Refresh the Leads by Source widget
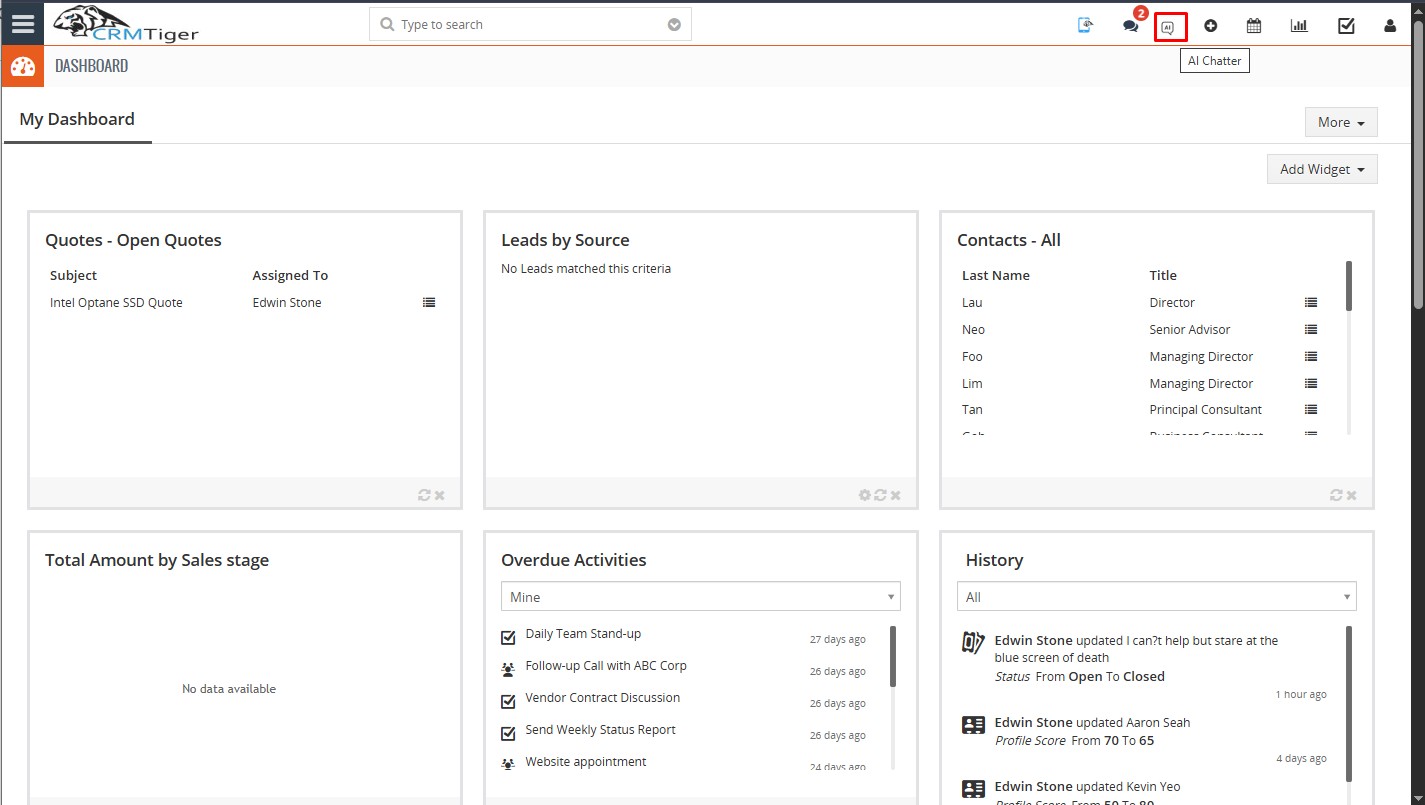Screen dimensions: 1425x805 coord(880,495)
